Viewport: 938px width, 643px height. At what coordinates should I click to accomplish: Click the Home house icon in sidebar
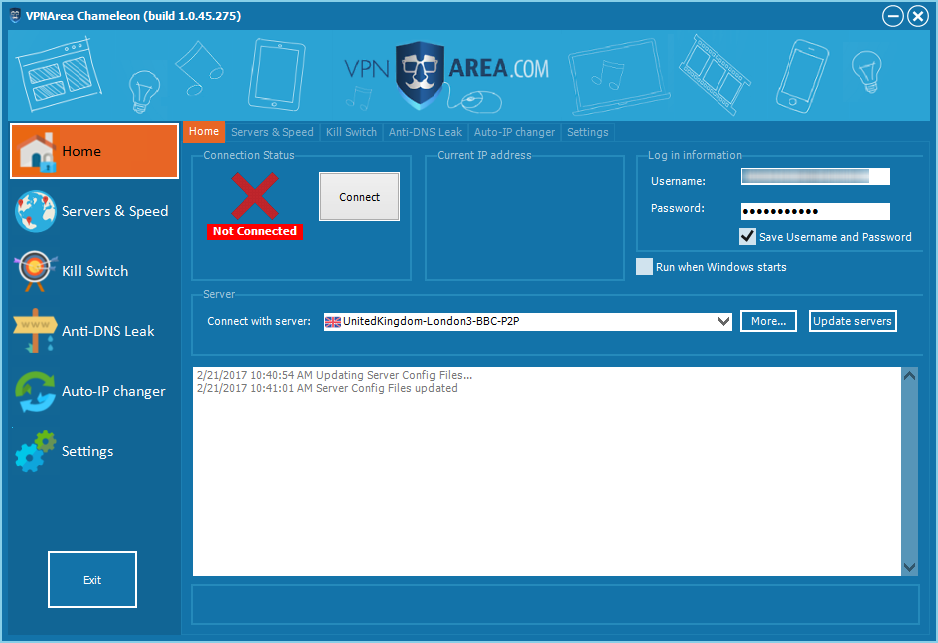point(37,152)
